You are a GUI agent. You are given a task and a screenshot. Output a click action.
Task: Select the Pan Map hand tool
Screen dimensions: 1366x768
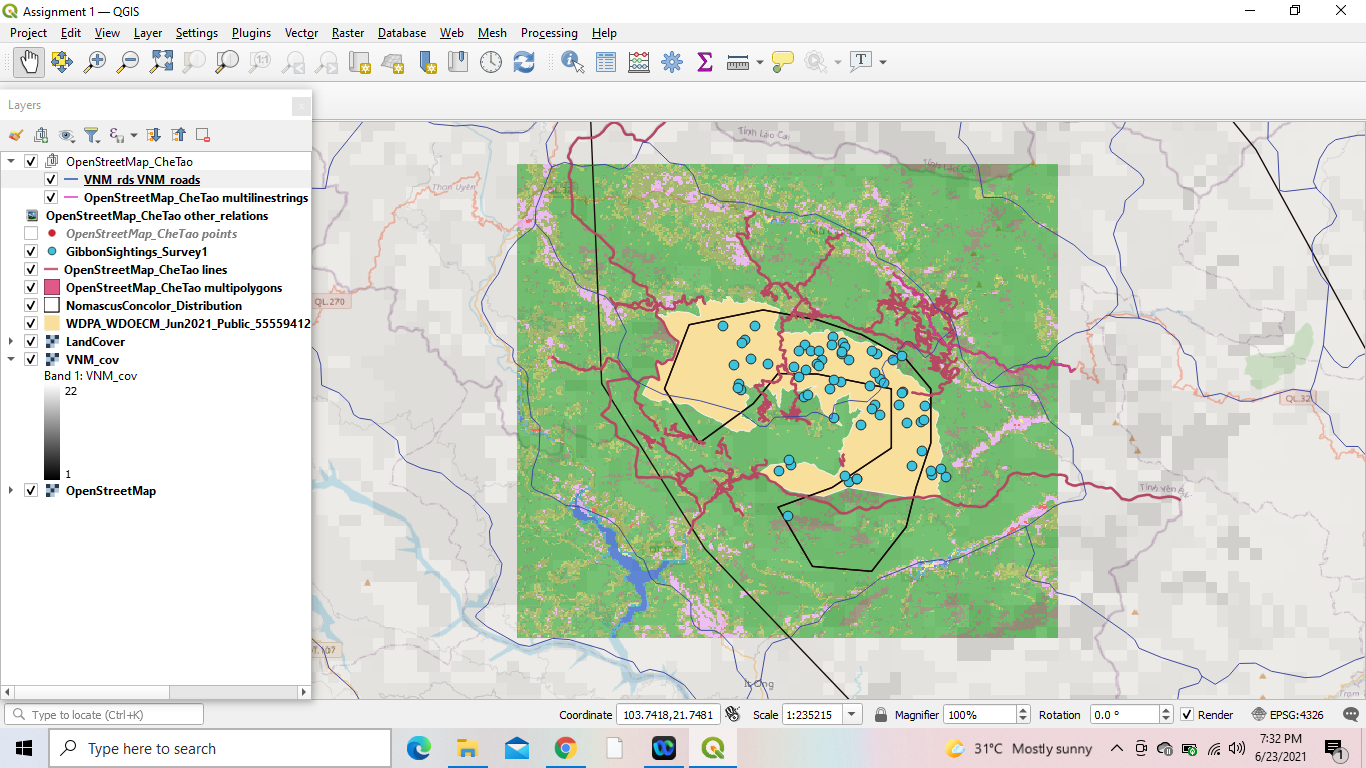tap(29, 62)
